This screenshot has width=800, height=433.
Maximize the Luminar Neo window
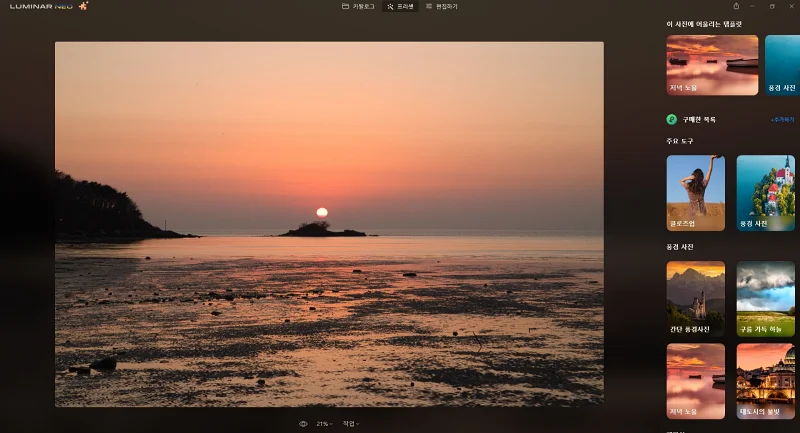(772, 6)
